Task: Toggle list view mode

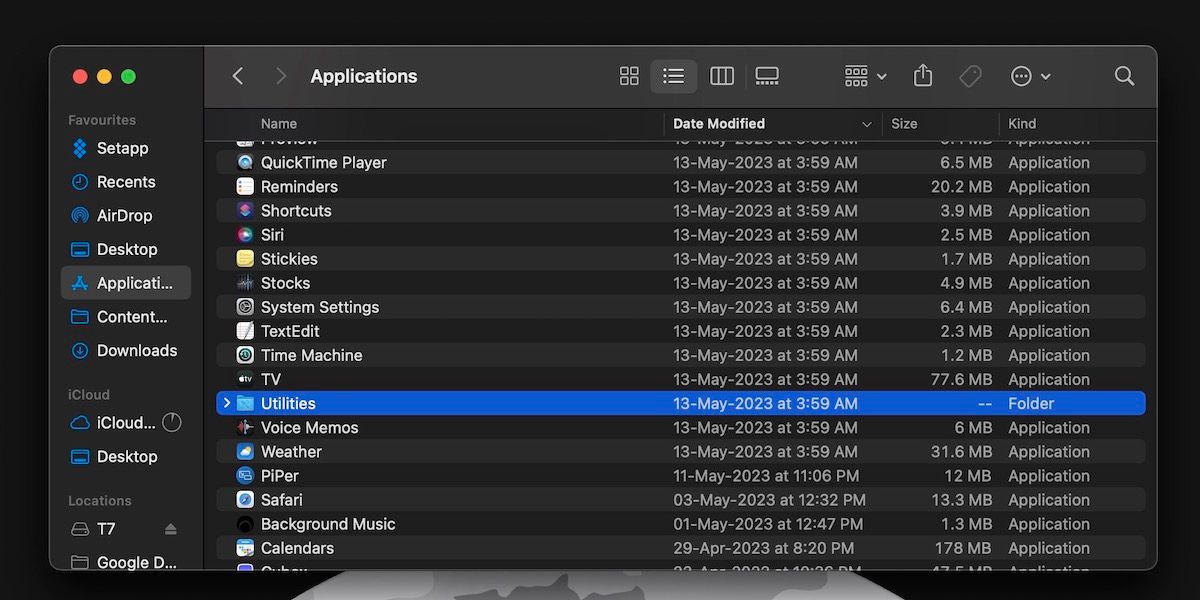Action: tap(673, 76)
